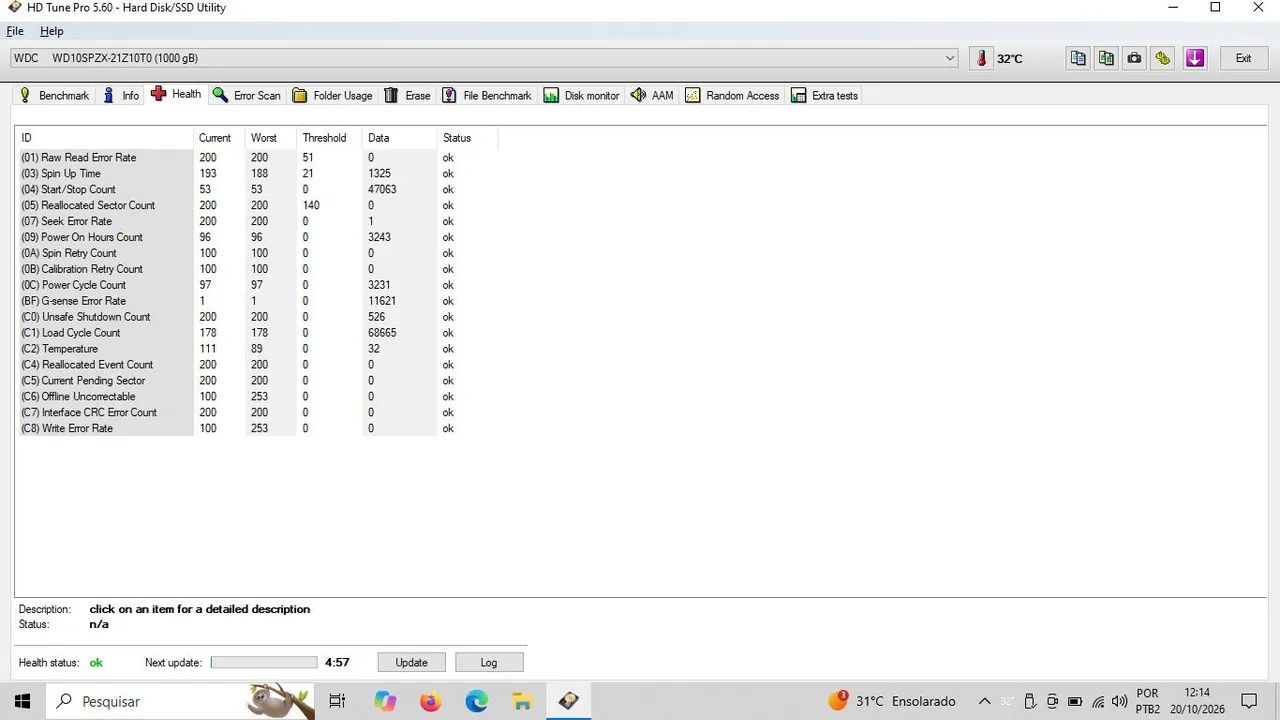The image size is (1280, 720).
Task: Open Task View on taskbar
Action: 337,701
